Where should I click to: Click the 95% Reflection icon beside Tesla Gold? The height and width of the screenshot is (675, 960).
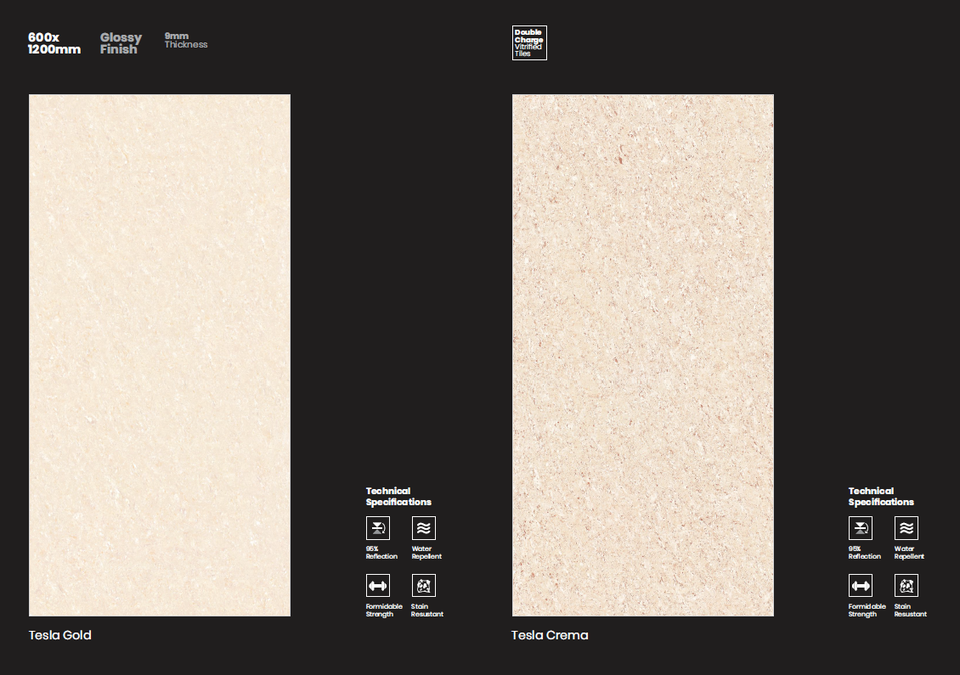coord(378,528)
